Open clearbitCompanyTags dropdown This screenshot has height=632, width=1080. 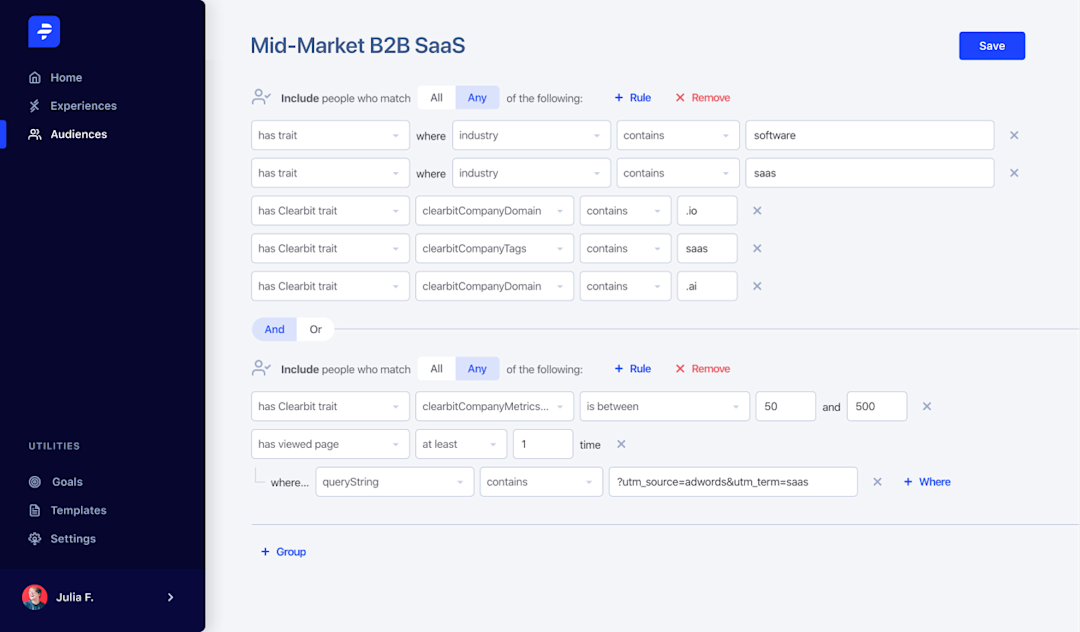point(494,249)
